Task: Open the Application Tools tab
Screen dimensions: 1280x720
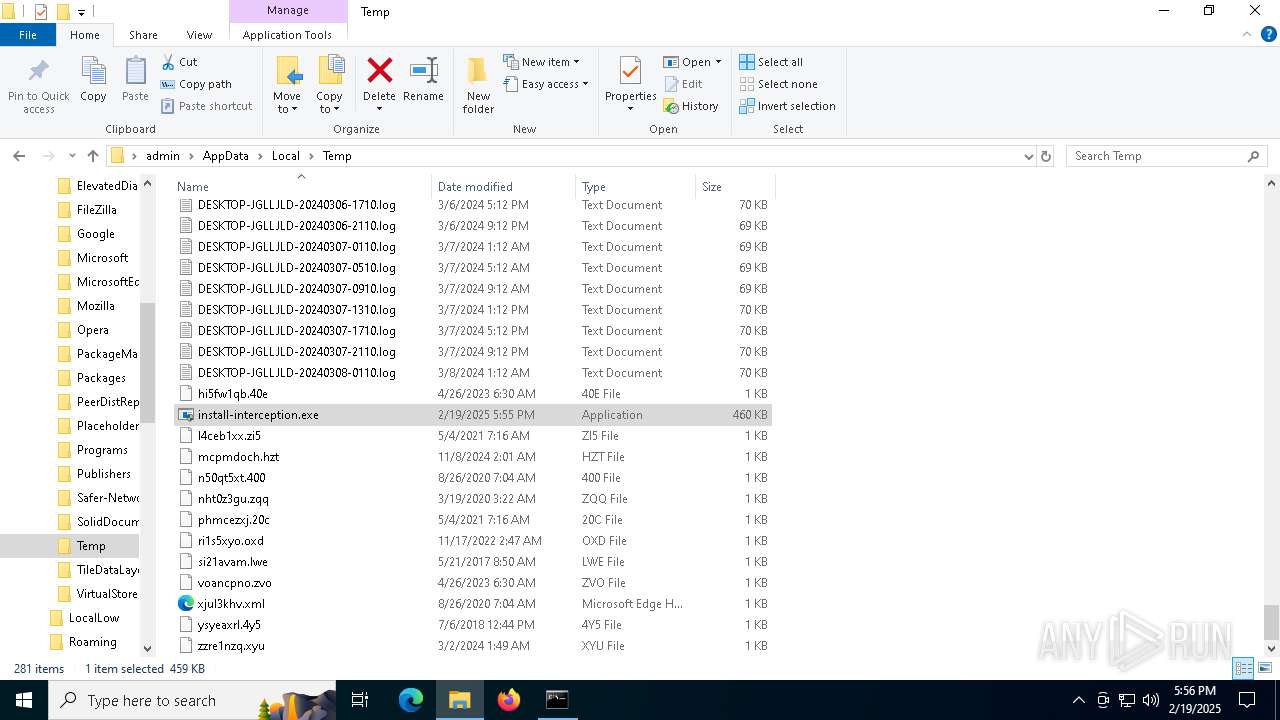Action: pos(287,35)
